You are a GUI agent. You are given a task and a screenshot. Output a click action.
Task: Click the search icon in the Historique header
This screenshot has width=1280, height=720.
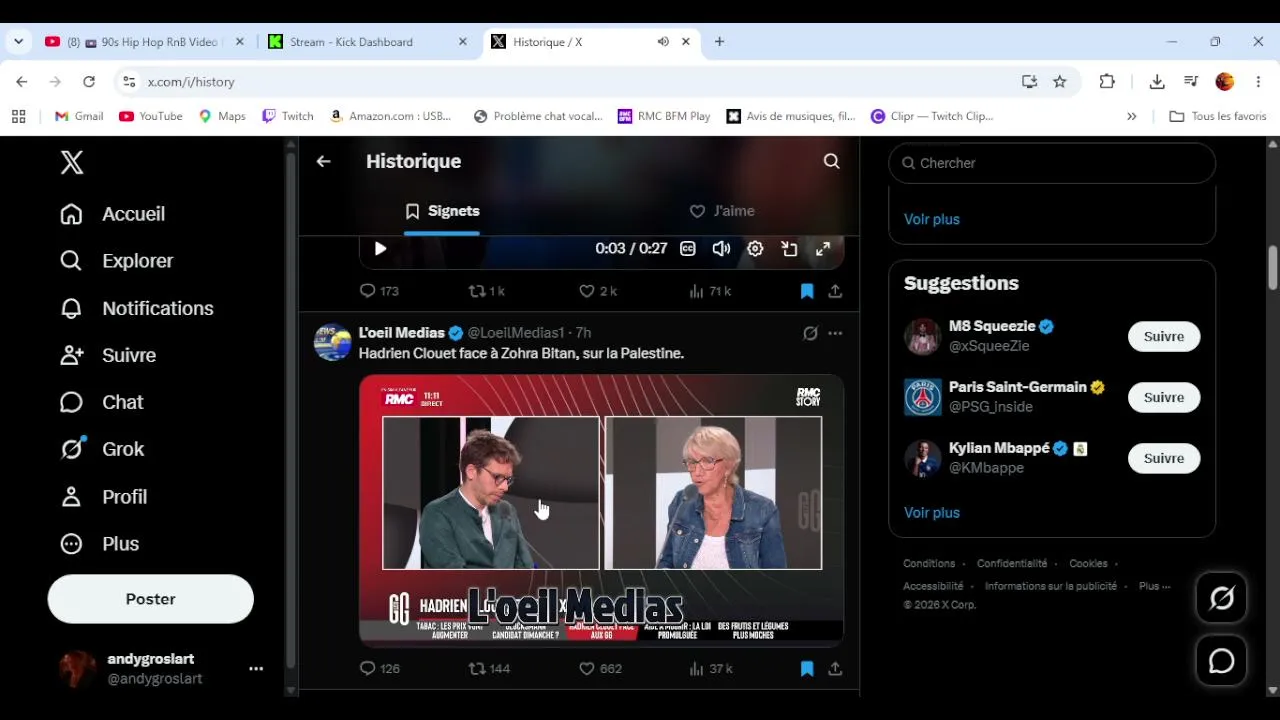tap(831, 161)
